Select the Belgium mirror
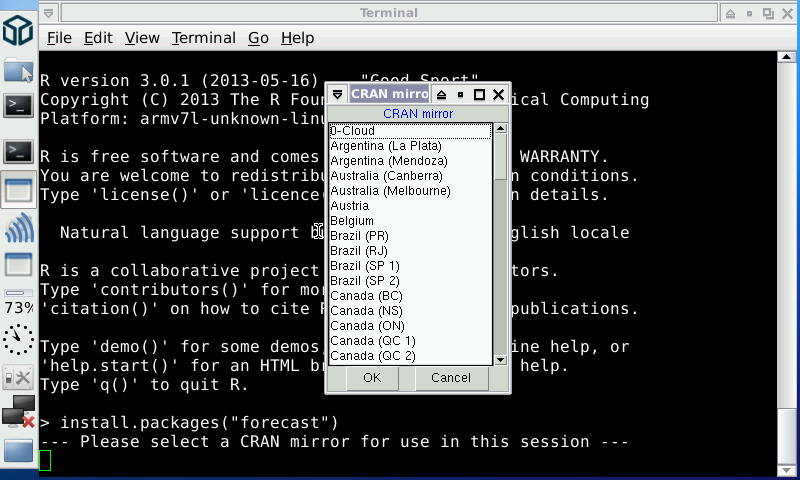 (410, 221)
